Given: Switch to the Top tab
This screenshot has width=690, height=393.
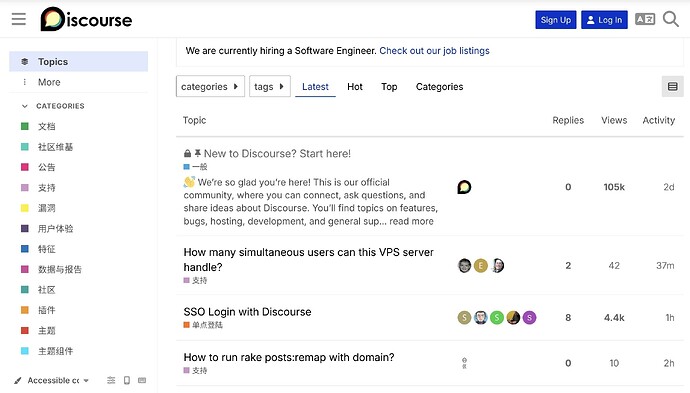Looking at the screenshot, I should pos(389,87).
